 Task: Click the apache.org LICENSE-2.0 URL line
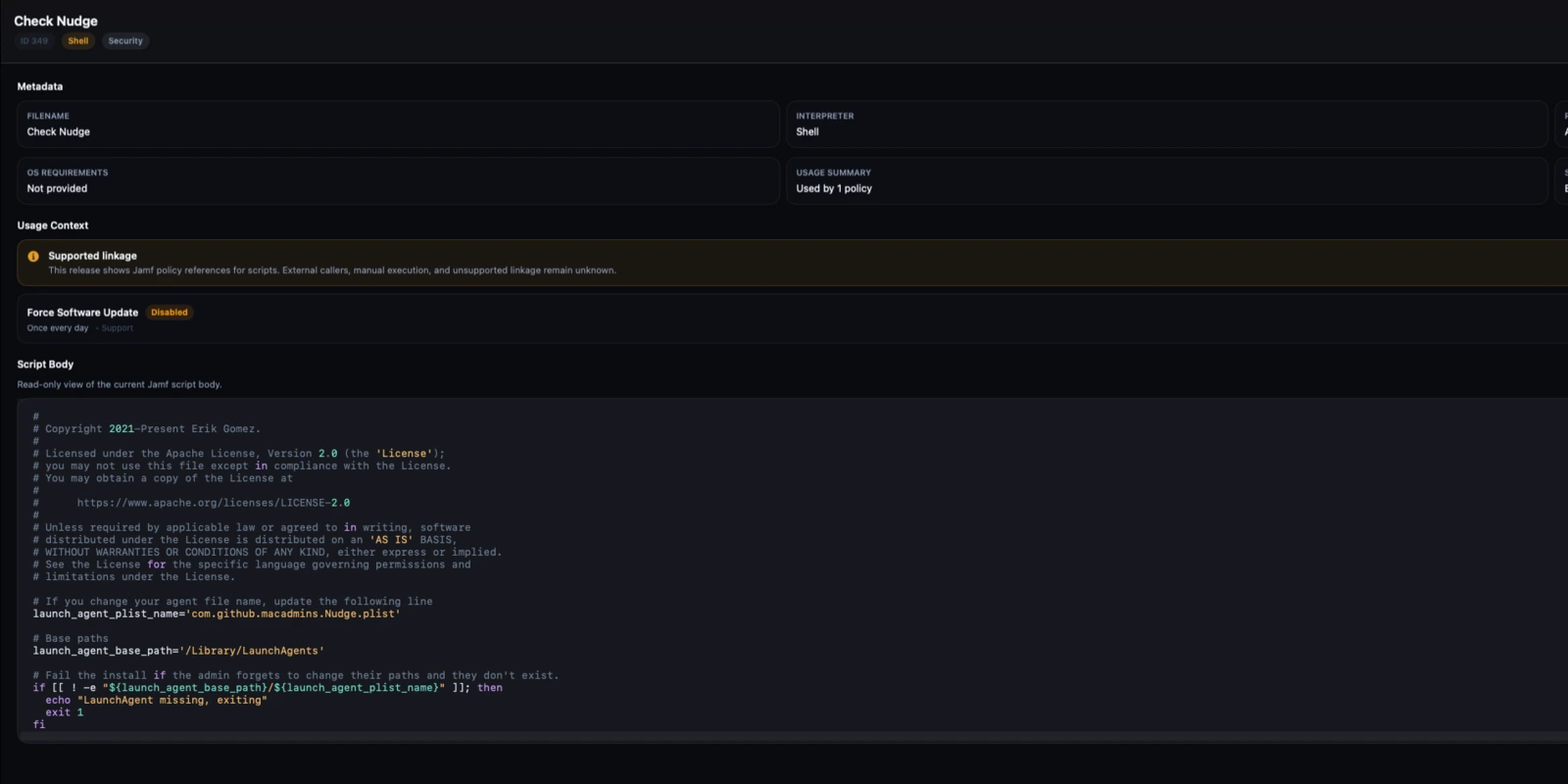(x=191, y=503)
